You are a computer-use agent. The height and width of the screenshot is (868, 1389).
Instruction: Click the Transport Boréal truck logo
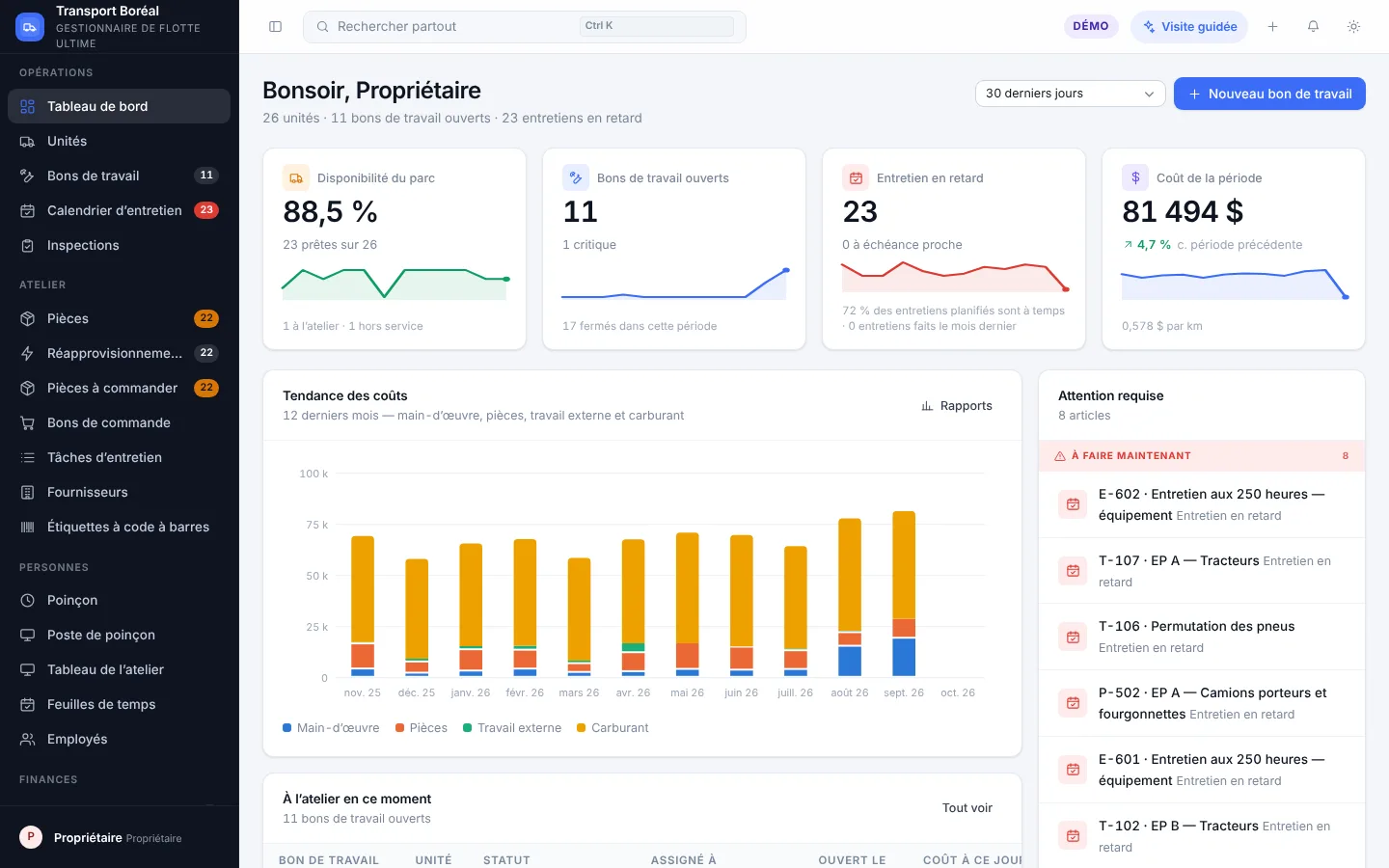(x=30, y=27)
